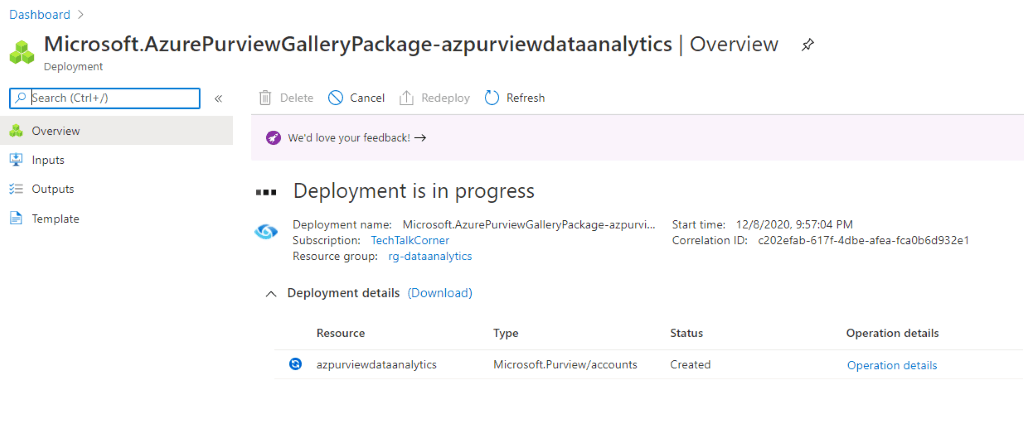Viewport: 1024px width, 434px height.
Task: Click the azpurviewdataanalytics resource status icon
Action: coord(295,364)
